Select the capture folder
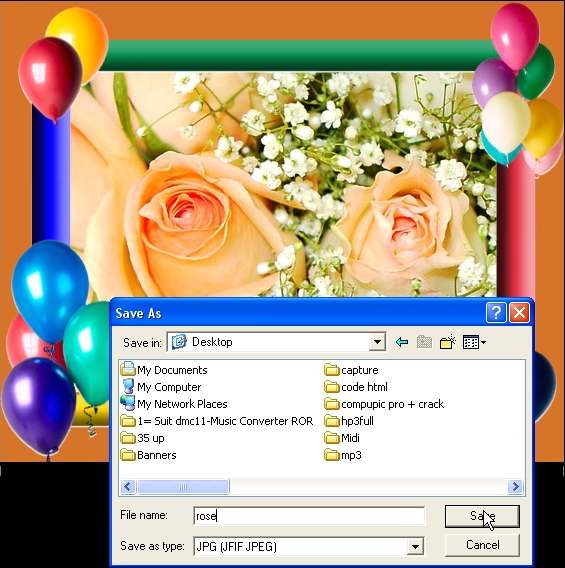Viewport: 565px width, 568px height. tap(352, 370)
